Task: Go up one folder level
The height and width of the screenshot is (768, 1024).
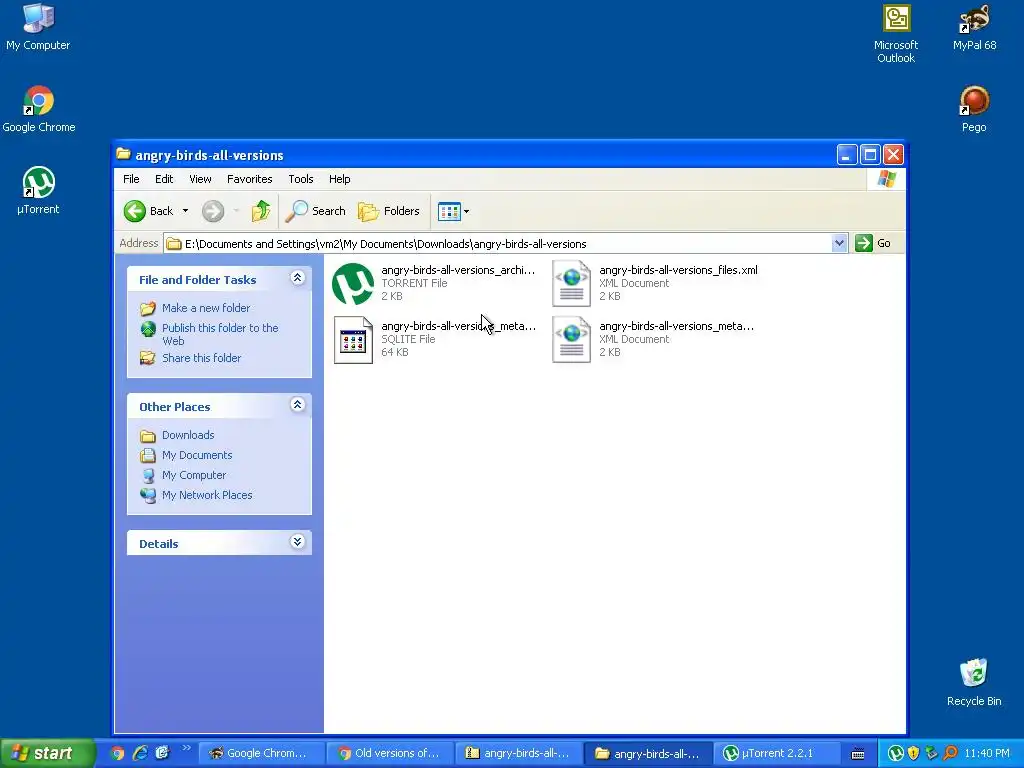Action: point(261,211)
